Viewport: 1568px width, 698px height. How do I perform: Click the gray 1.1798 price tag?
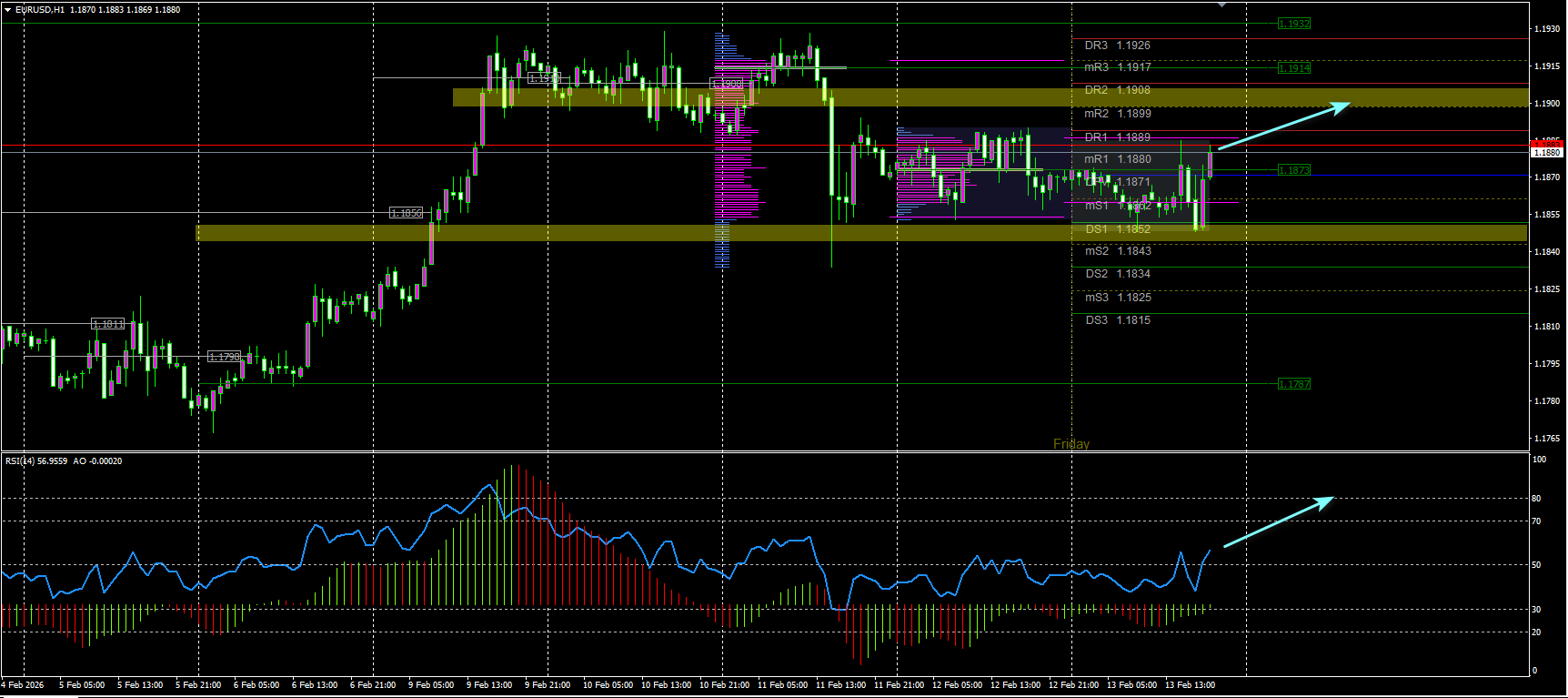(225, 357)
